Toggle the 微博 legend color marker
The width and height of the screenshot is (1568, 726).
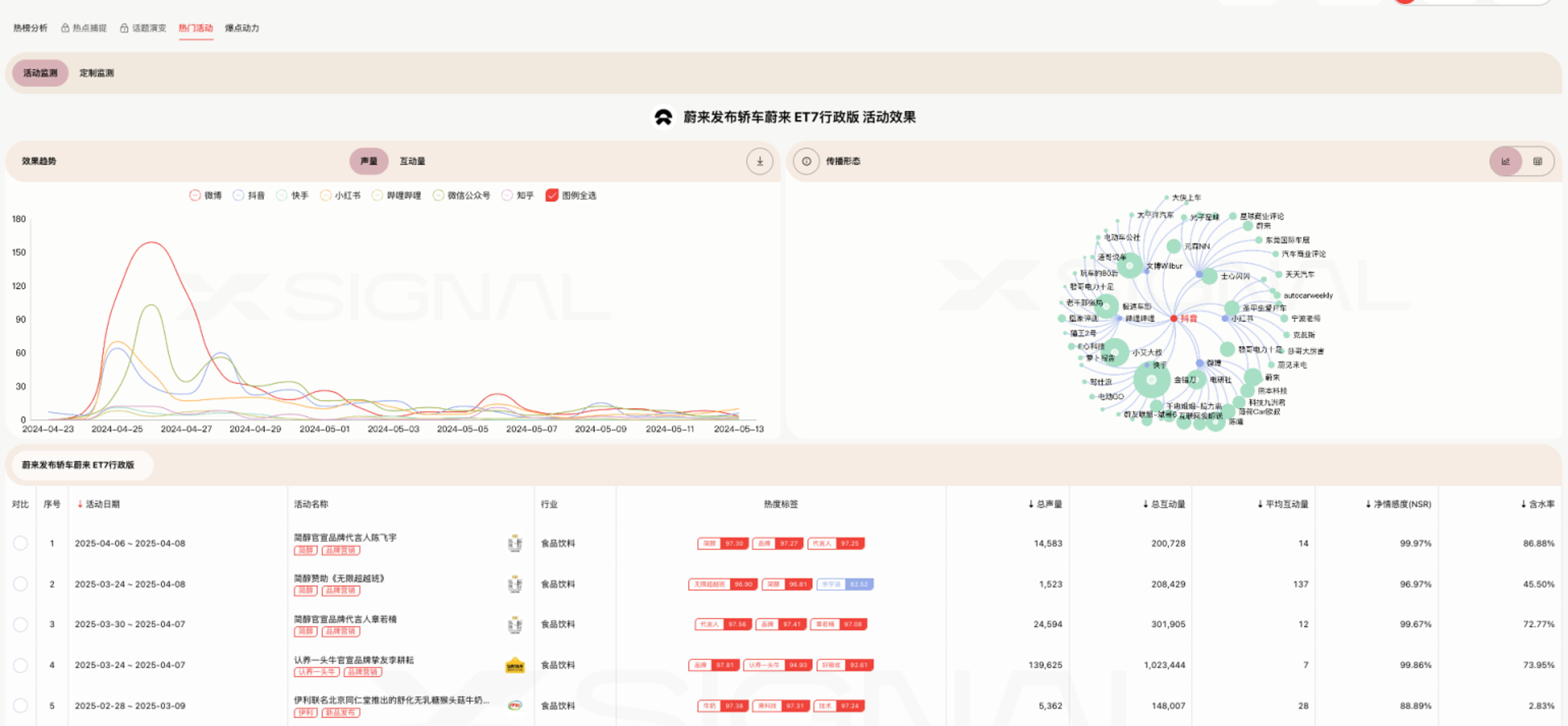tap(195, 195)
